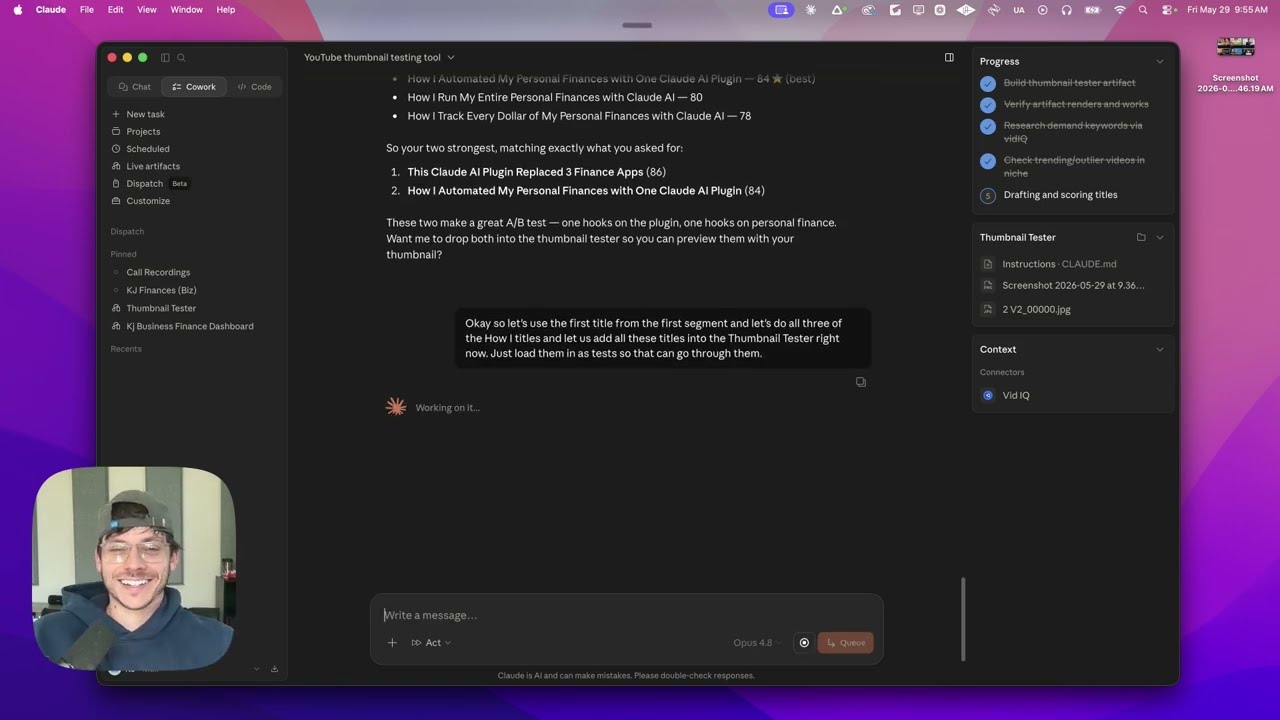
Task: Open the Window menu
Action: (x=187, y=9)
